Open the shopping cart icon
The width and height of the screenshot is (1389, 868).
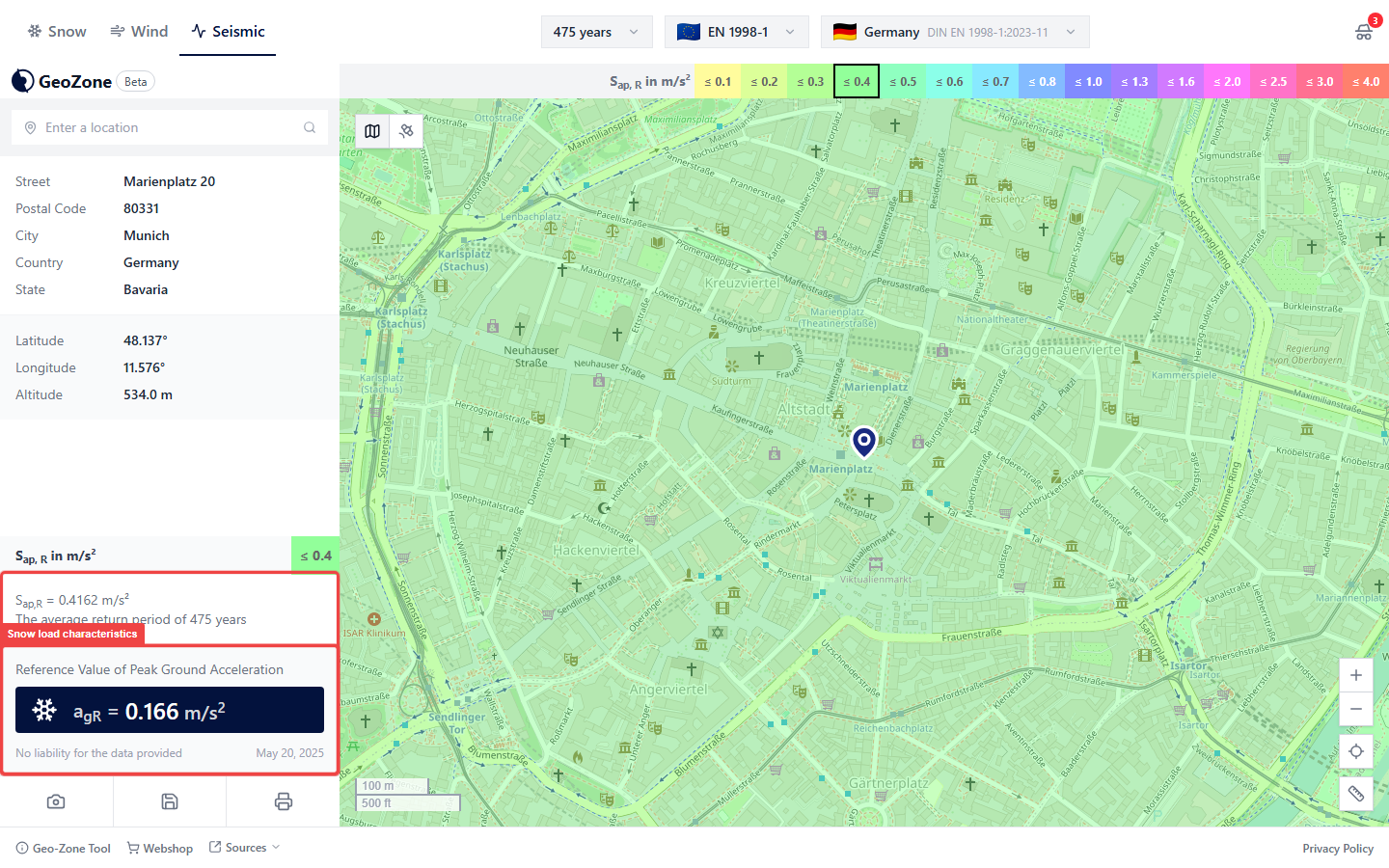(1364, 31)
